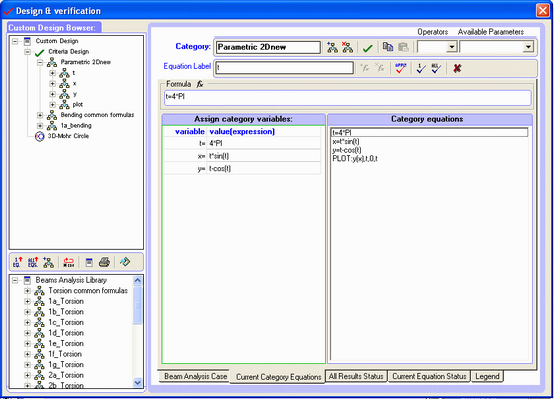Select 3D-Mohr Circle in the design tree

pyautogui.click(x=68, y=136)
